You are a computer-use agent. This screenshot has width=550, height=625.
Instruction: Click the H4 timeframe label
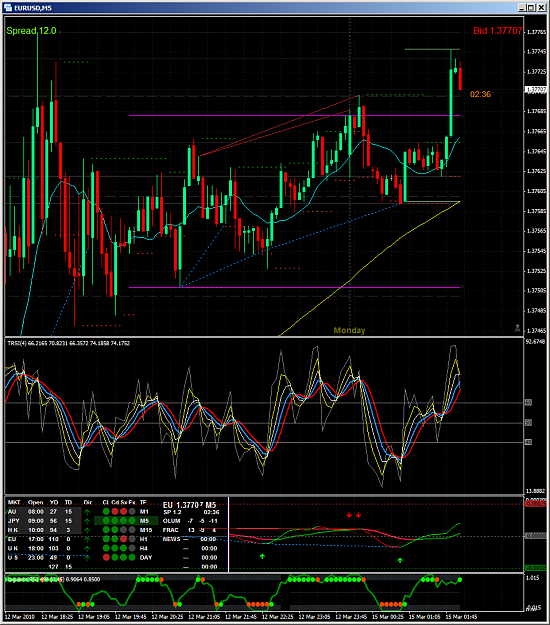pyautogui.click(x=144, y=548)
